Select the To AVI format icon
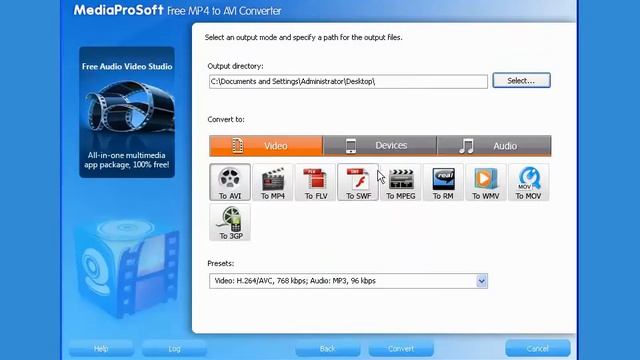 (230, 182)
